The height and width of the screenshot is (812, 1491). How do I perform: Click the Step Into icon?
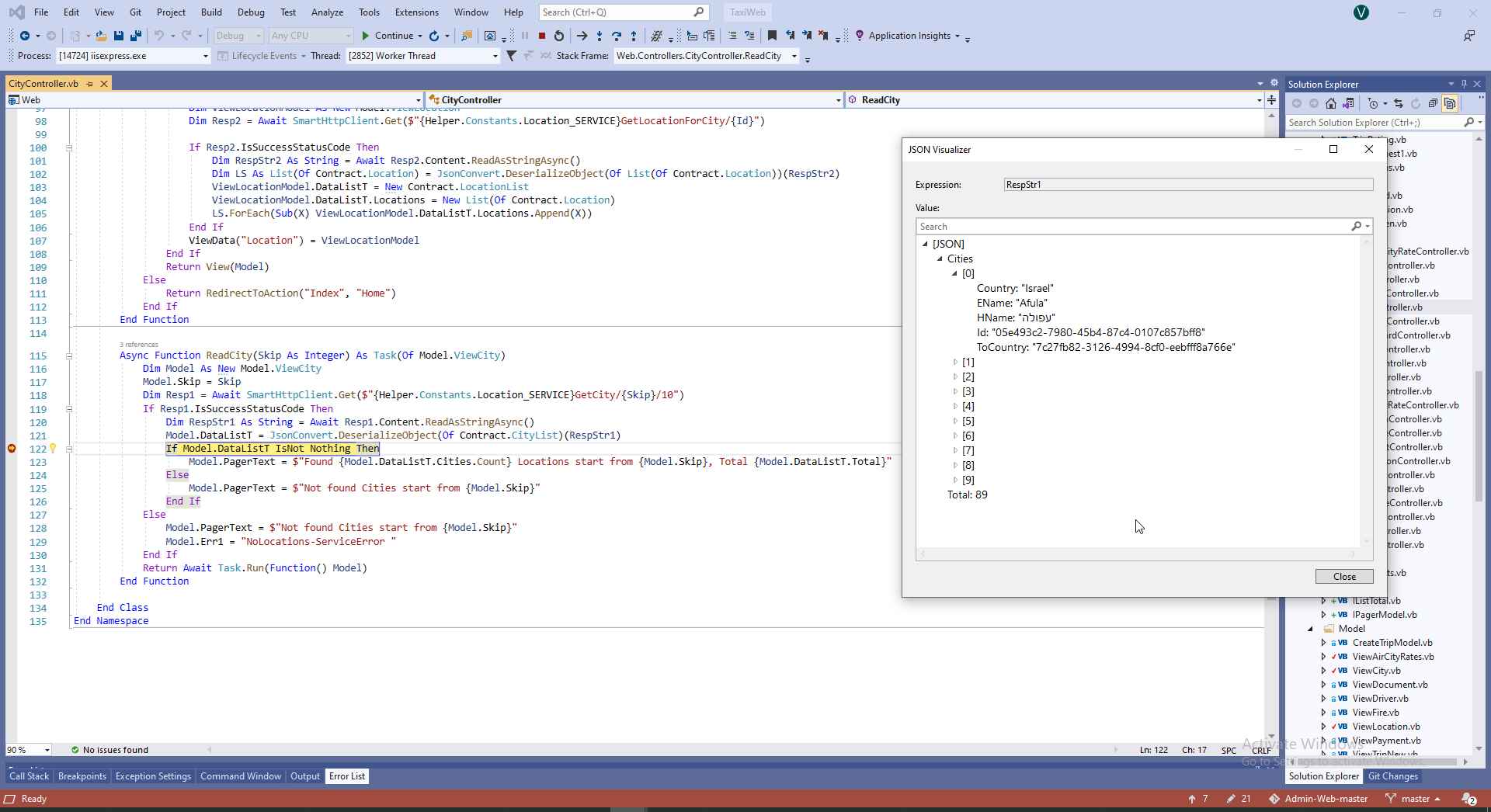(x=600, y=36)
